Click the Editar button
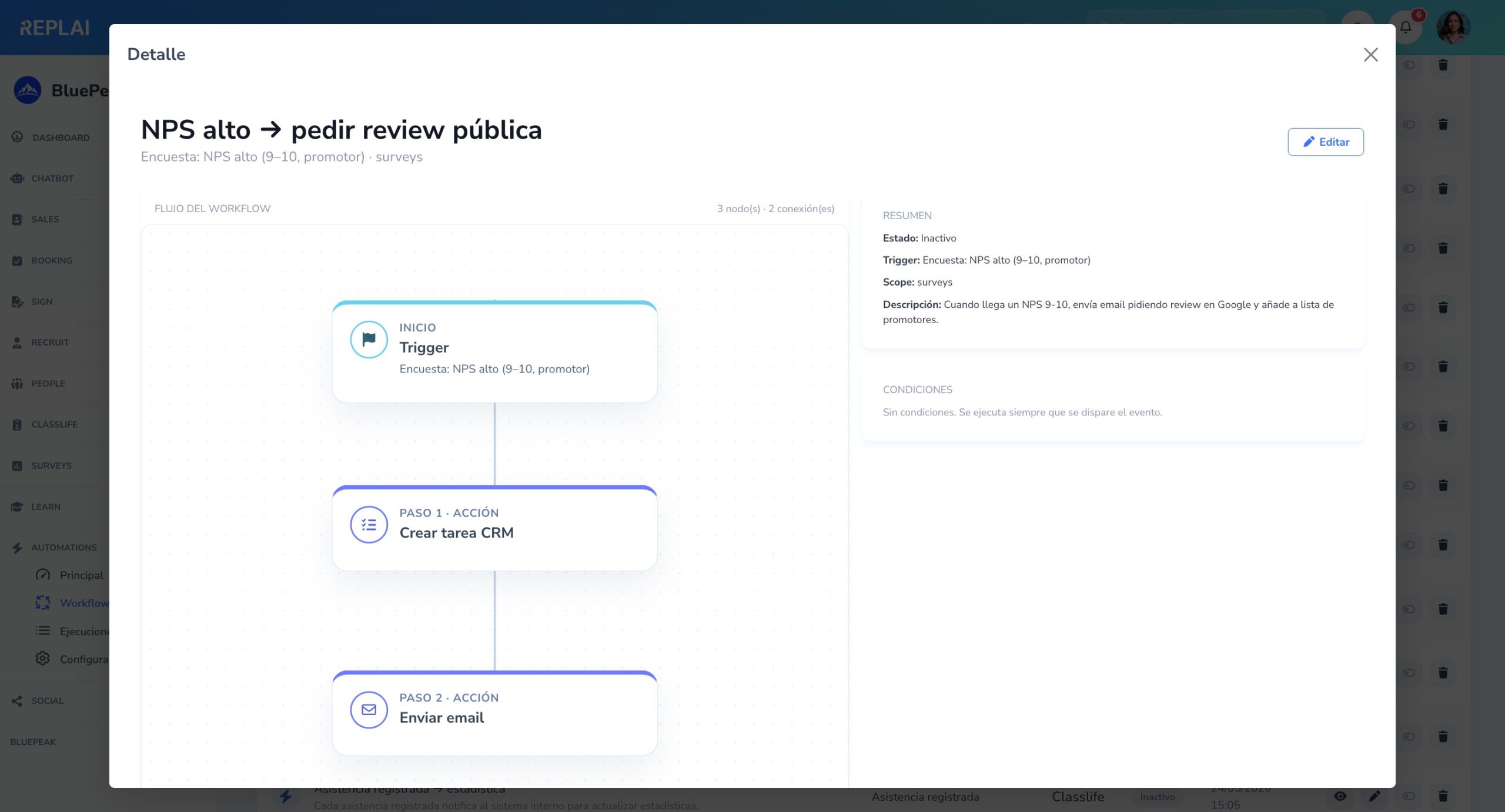The height and width of the screenshot is (812, 1505). [1325, 142]
